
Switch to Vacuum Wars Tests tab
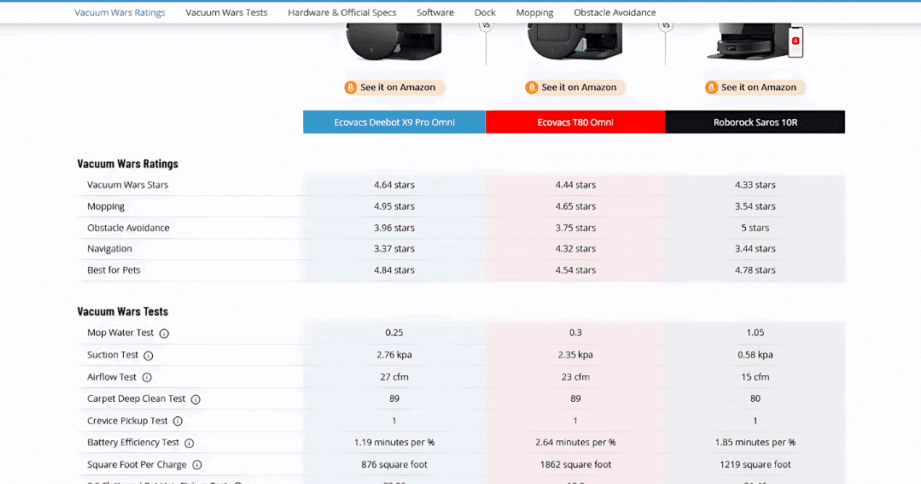coord(226,13)
